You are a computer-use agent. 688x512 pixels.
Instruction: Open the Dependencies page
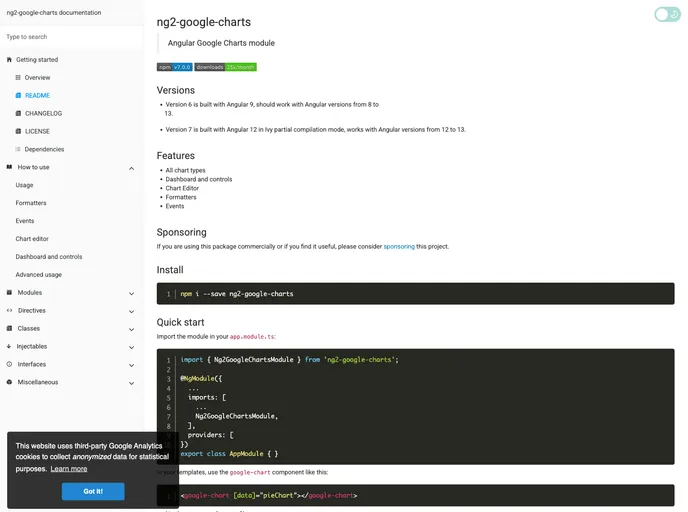click(44, 149)
